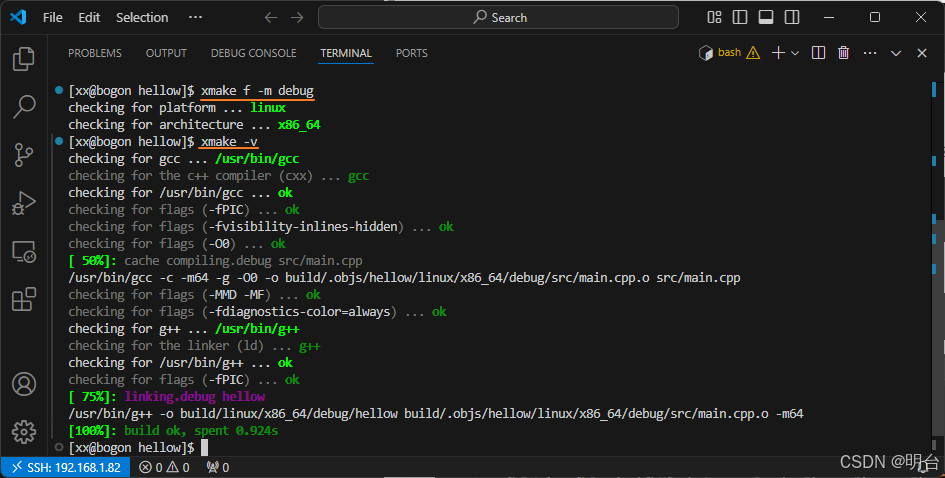Image resolution: width=945 pixels, height=478 pixels.
Task: Click the 'x86_64' architecture value
Action: coord(299,125)
